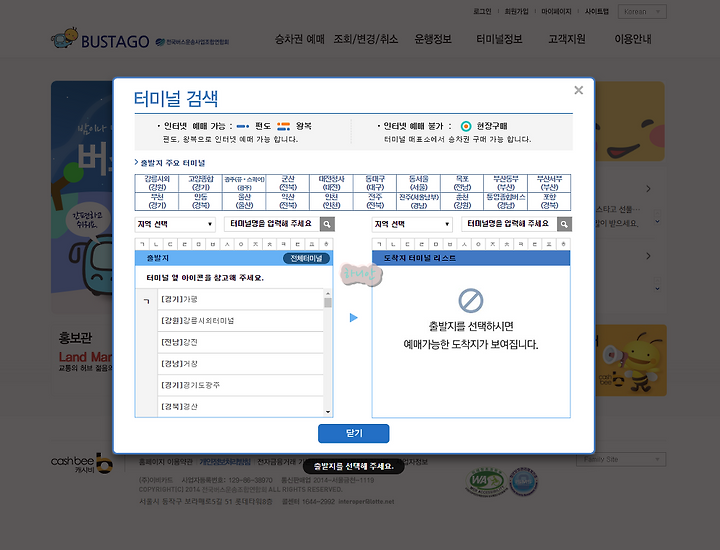Click the 회원가입 link
The height and width of the screenshot is (550, 720).
coord(517,11)
